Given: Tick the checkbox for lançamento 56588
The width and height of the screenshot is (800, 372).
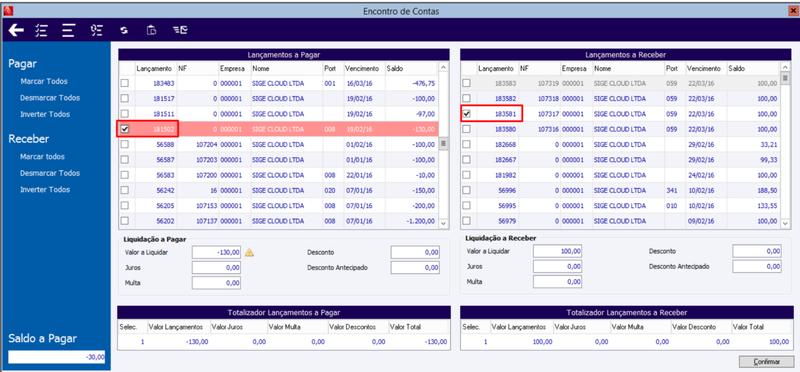Looking at the screenshot, I should 124,144.
